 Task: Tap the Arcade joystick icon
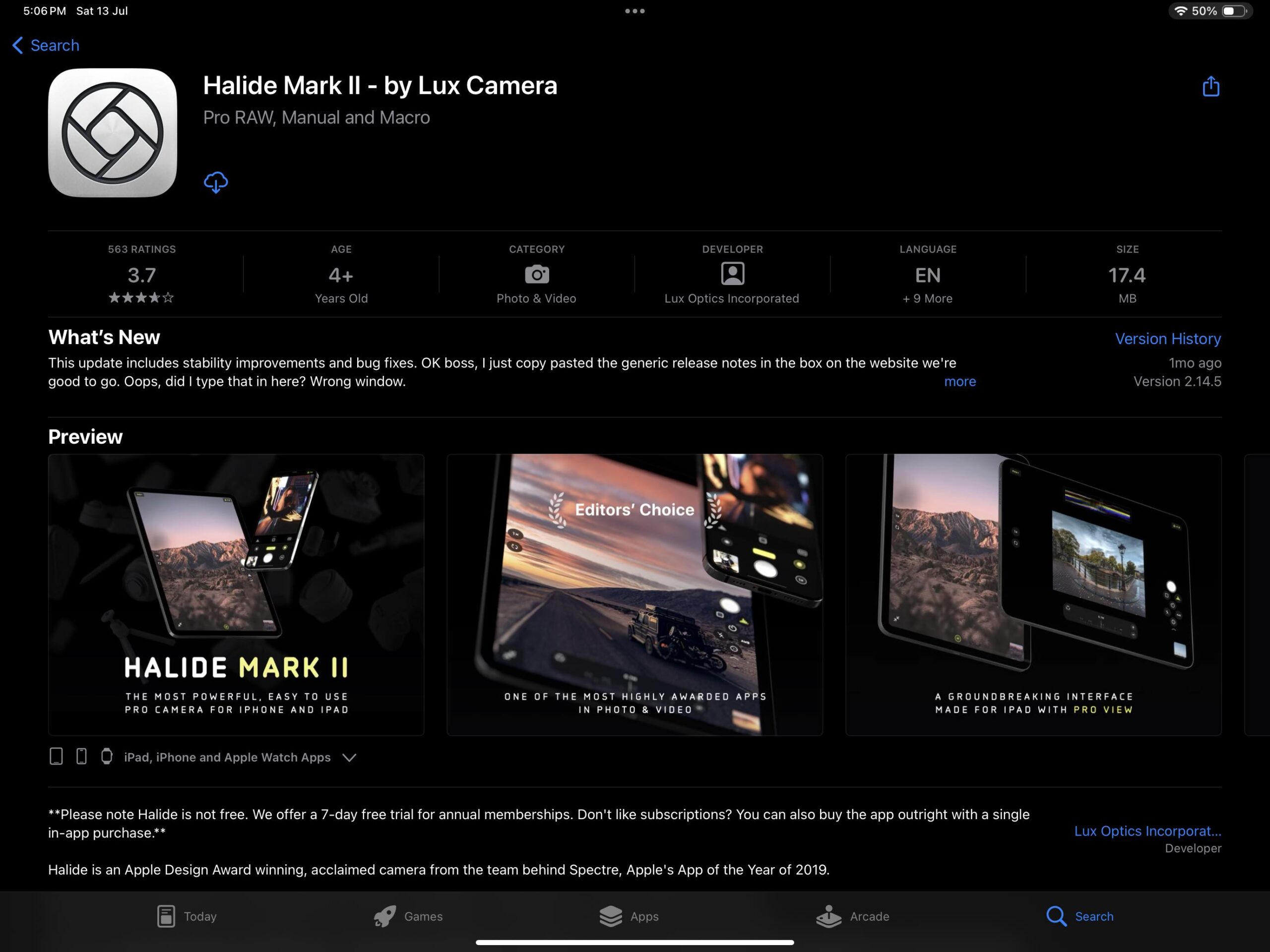(828, 916)
